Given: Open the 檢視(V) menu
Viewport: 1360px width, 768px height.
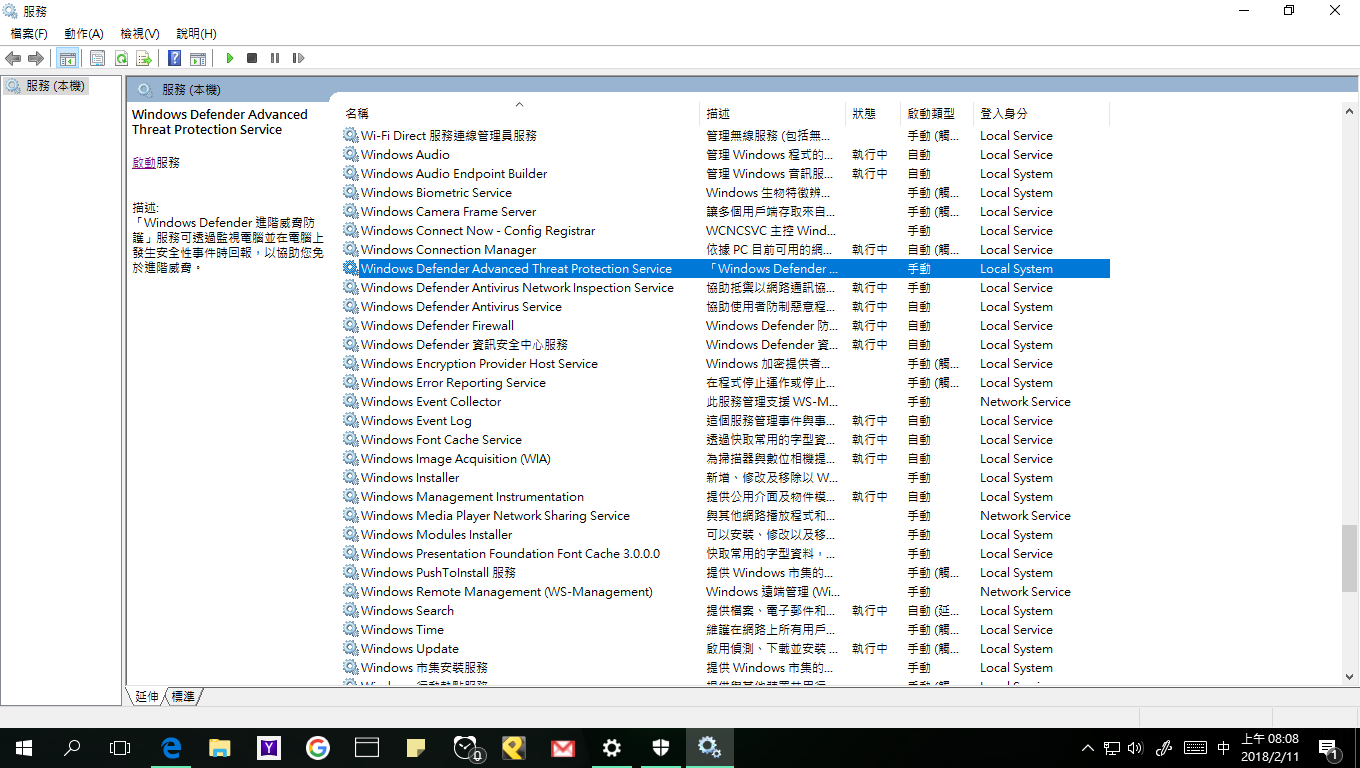Looking at the screenshot, I should point(140,34).
